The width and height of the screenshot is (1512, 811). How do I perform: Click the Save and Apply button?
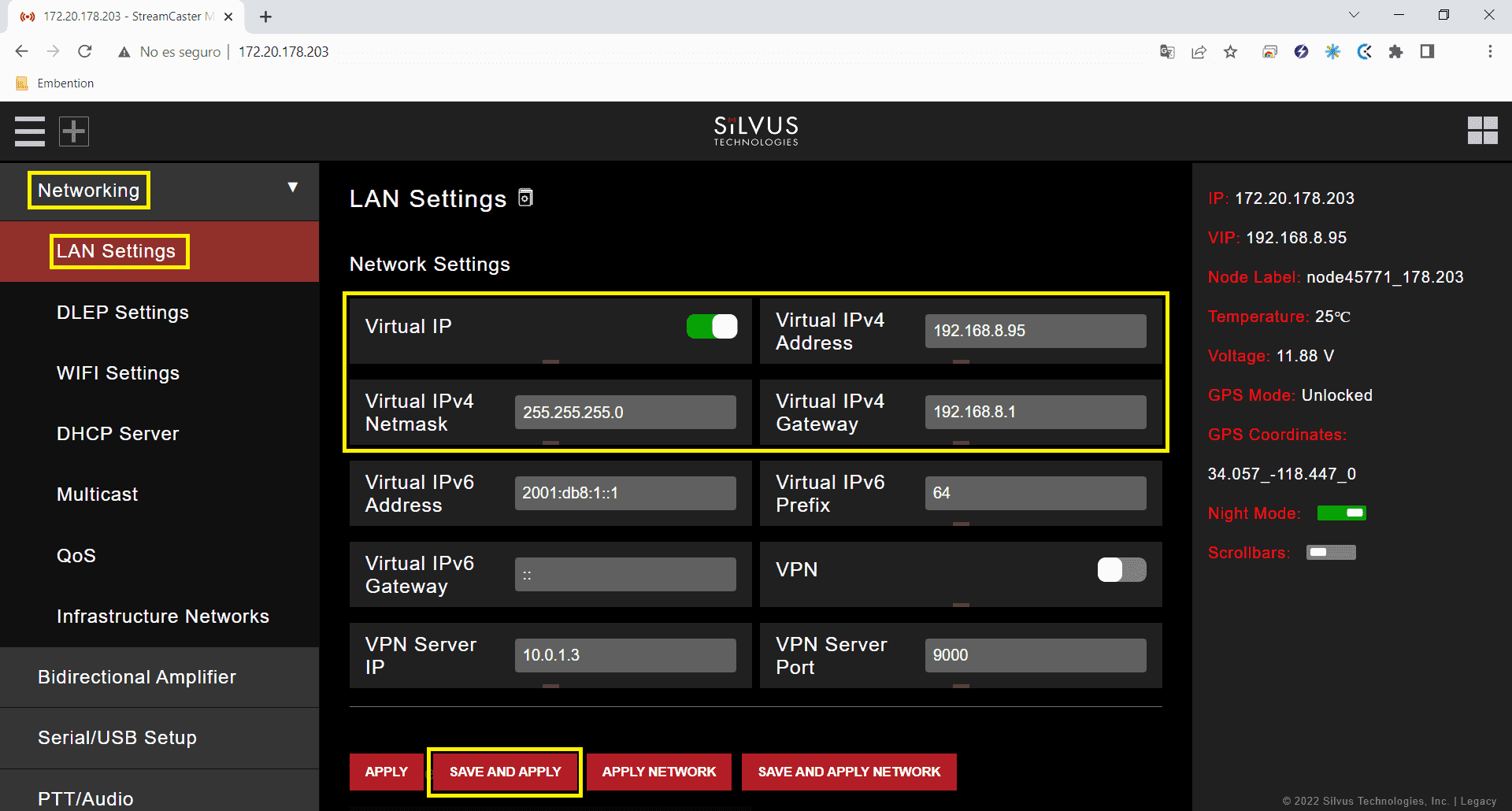click(505, 772)
